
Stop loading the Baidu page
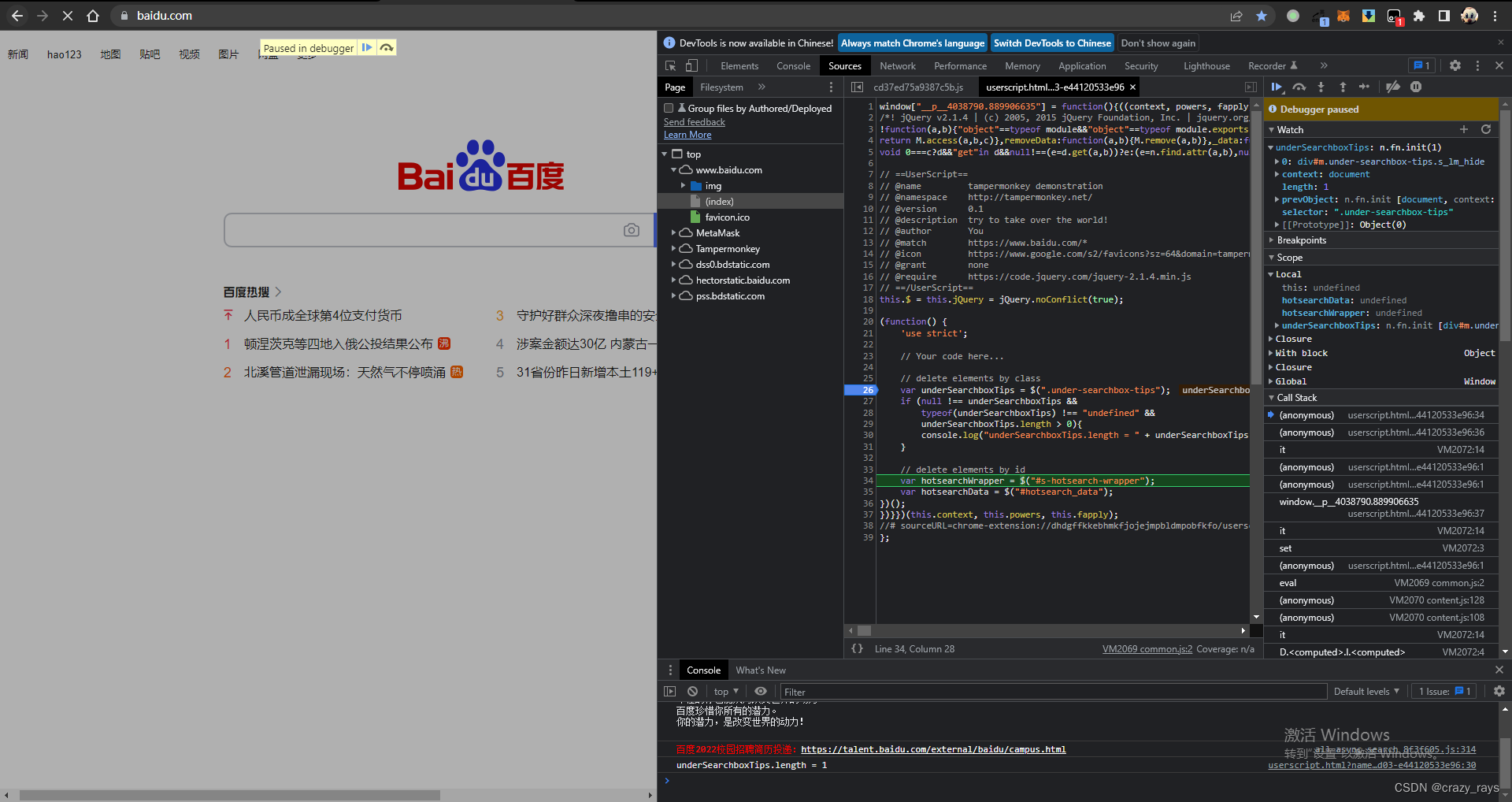pyautogui.click(x=68, y=16)
